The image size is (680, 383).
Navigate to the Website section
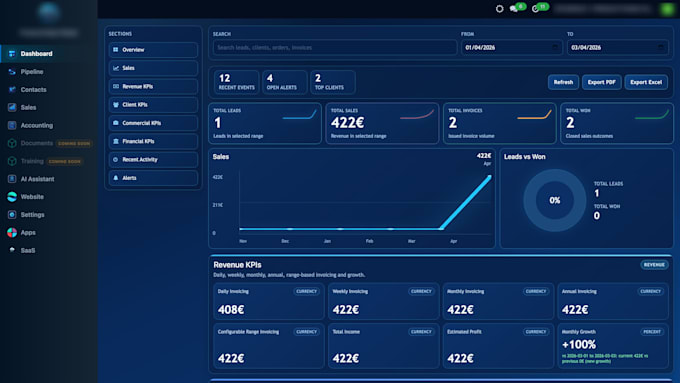49,196
